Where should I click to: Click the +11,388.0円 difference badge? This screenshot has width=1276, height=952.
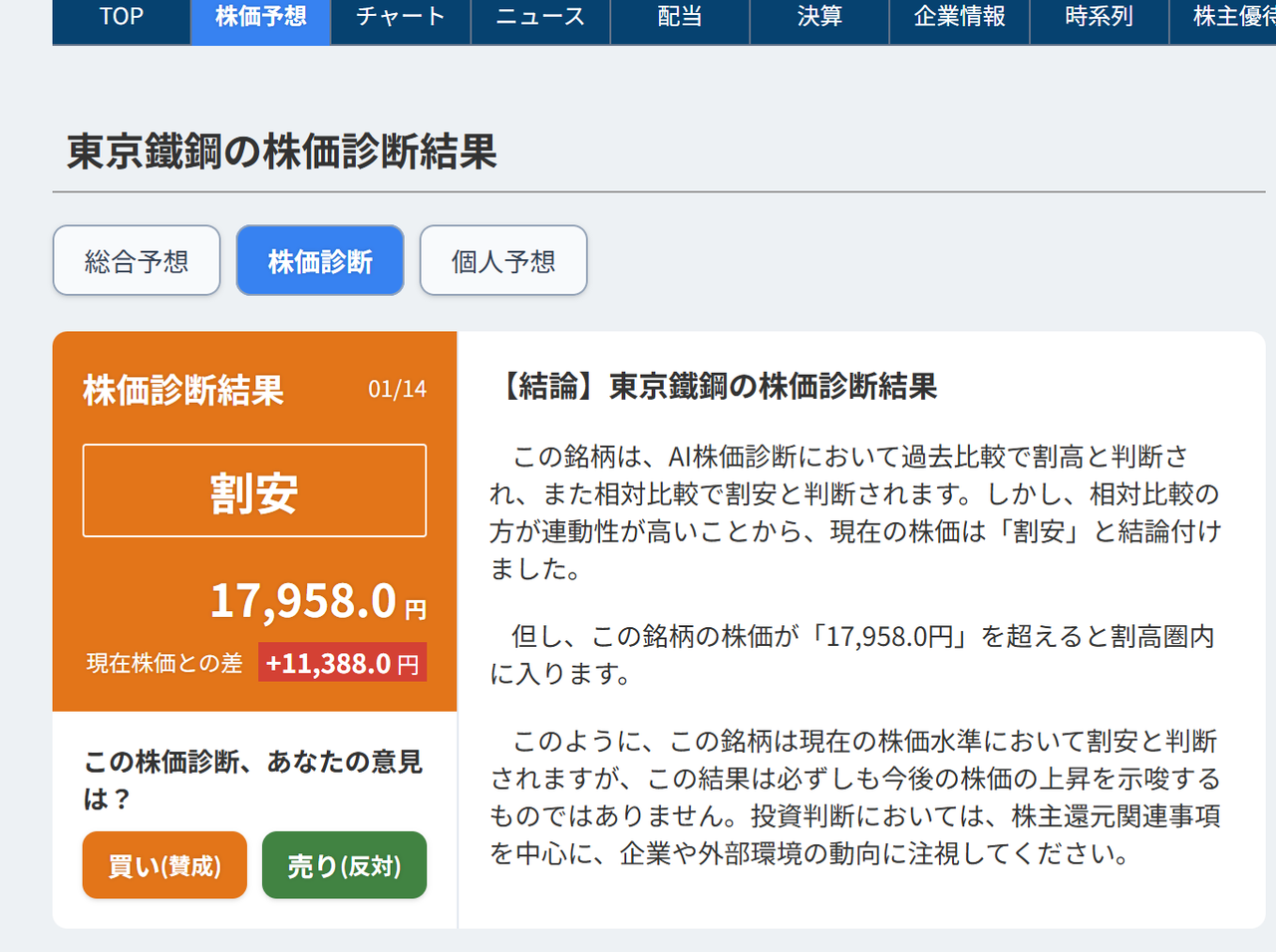(342, 661)
